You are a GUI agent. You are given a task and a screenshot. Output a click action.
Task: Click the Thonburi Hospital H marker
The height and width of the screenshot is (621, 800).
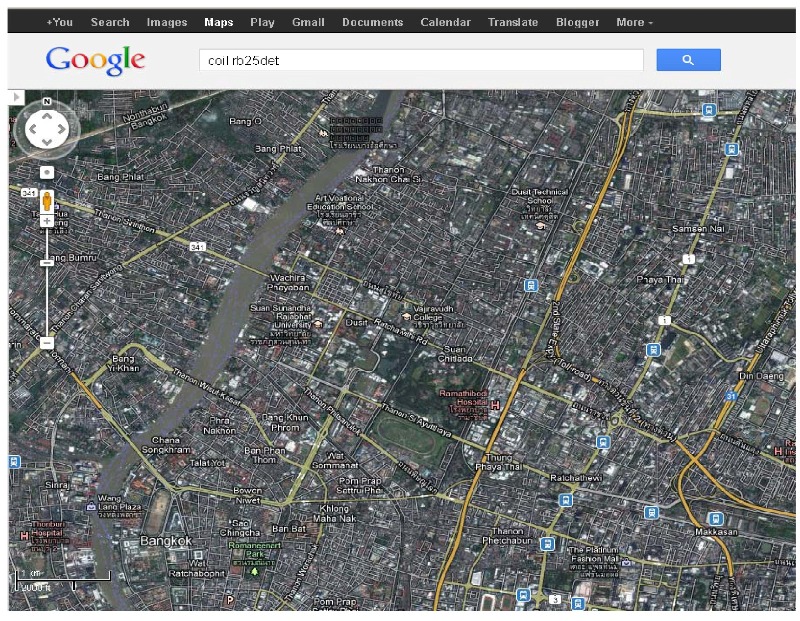pyautogui.click(x=23, y=536)
